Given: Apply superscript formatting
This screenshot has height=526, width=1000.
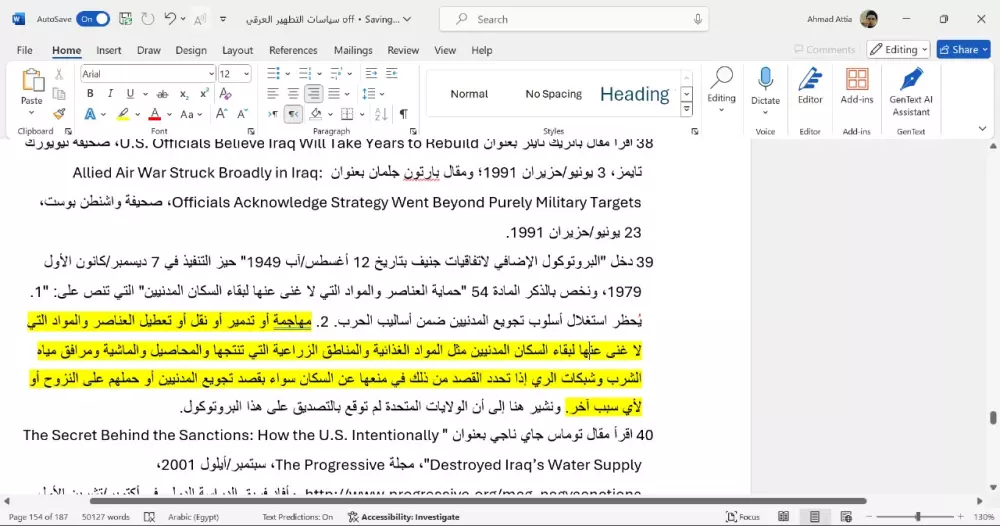Looking at the screenshot, I should pyautogui.click(x=204, y=94).
